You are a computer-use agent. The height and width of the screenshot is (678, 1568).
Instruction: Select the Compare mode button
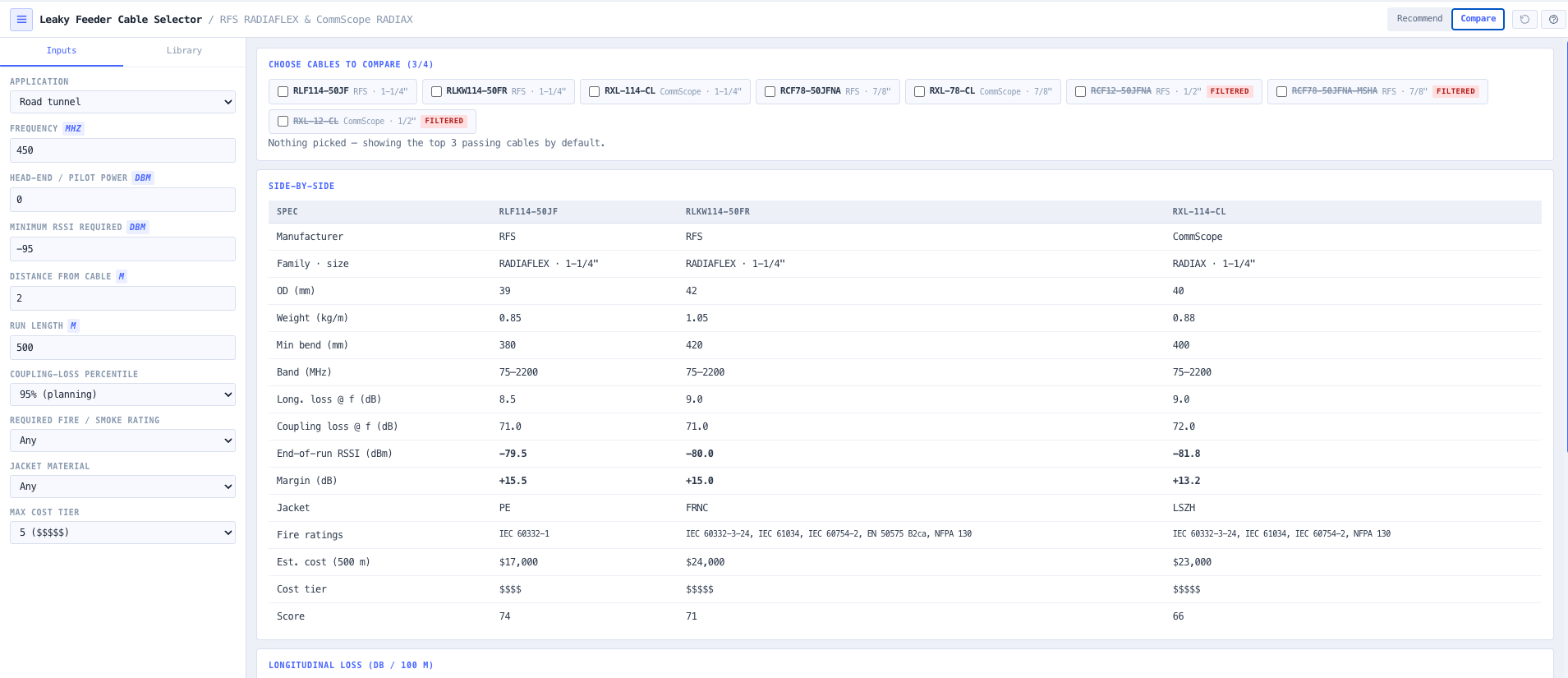pos(1478,19)
